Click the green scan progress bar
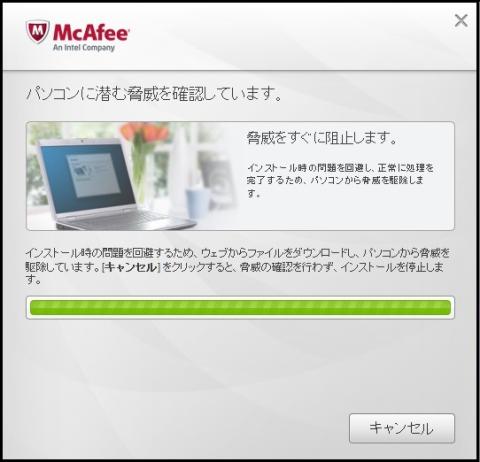Image resolution: width=480 pixels, height=462 pixels. click(x=240, y=307)
